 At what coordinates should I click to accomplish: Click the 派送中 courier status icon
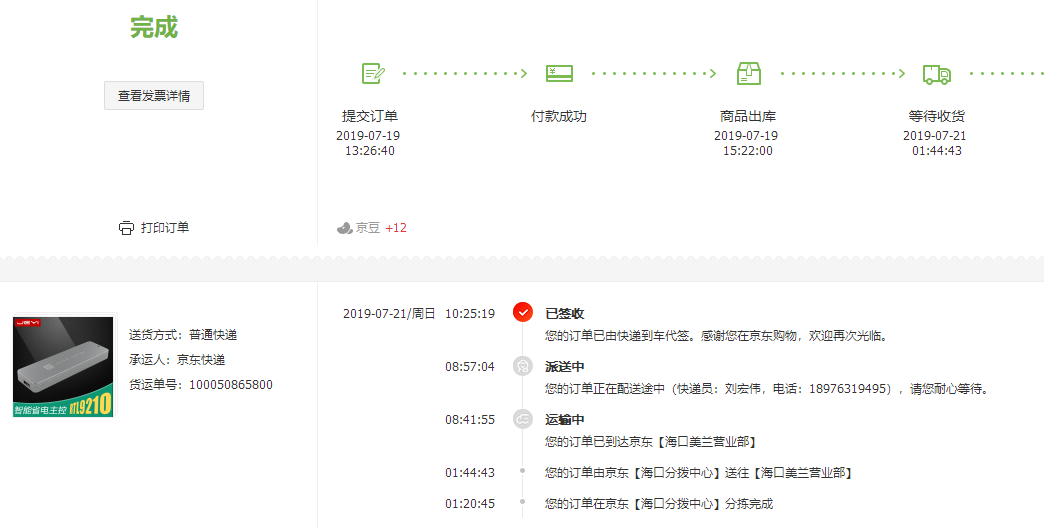(523, 366)
